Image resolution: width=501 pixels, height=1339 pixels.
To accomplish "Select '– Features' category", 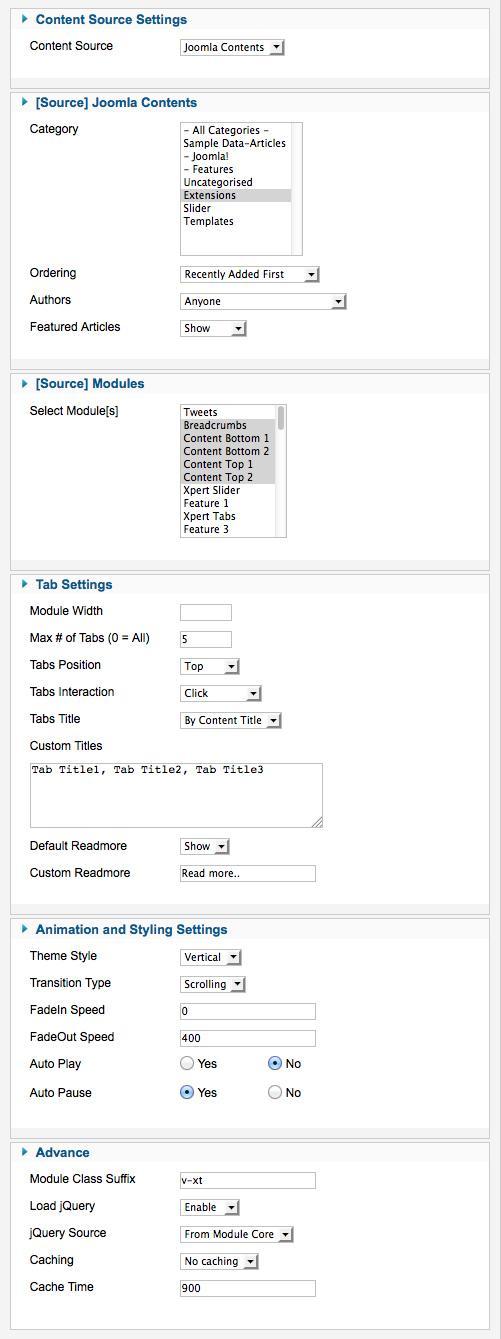I will click(236, 169).
